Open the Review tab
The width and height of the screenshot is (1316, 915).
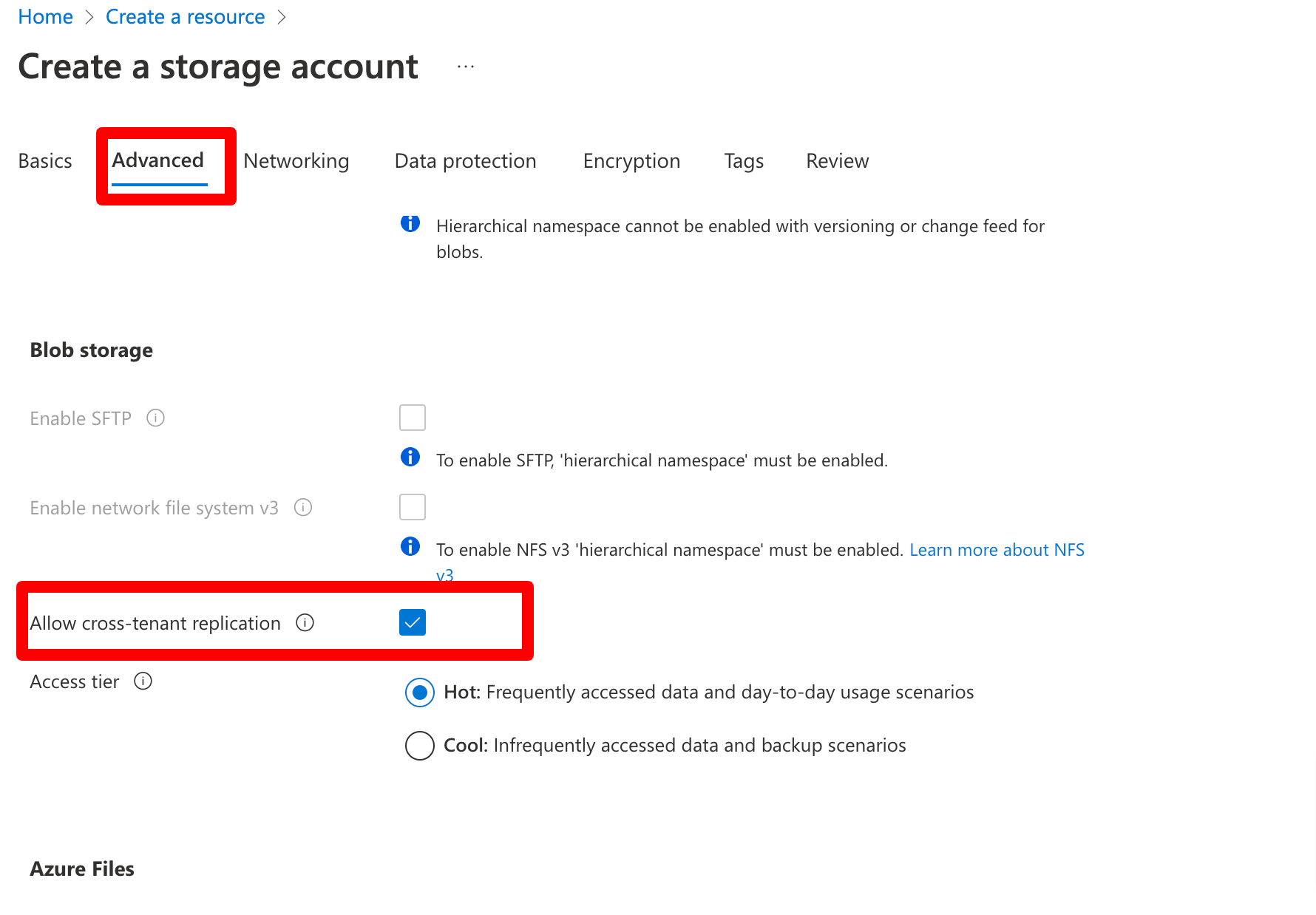[837, 161]
